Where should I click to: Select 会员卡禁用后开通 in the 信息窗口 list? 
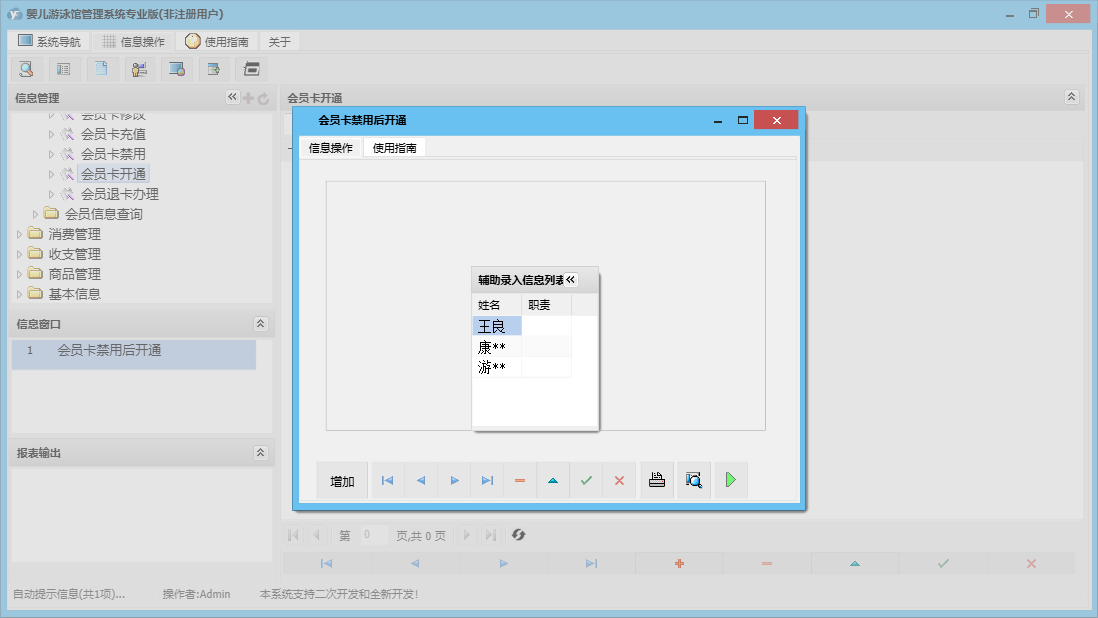pyautogui.click(x=134, y=354)
